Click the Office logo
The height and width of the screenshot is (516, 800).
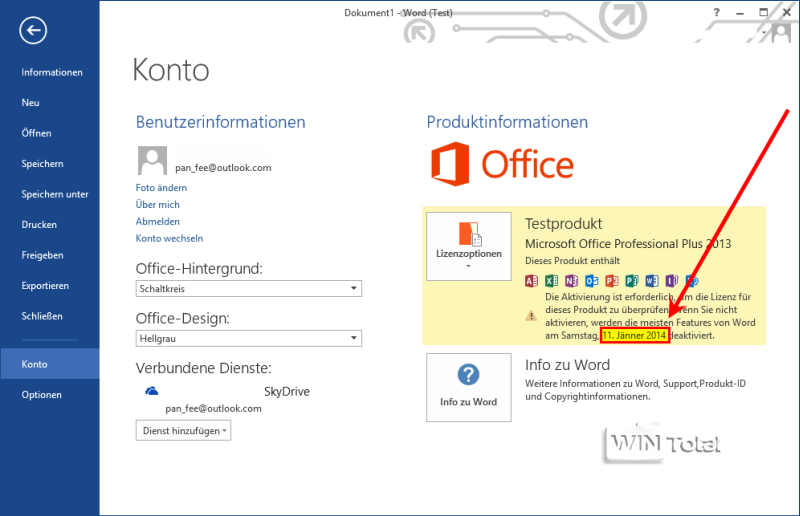point(502,164)
